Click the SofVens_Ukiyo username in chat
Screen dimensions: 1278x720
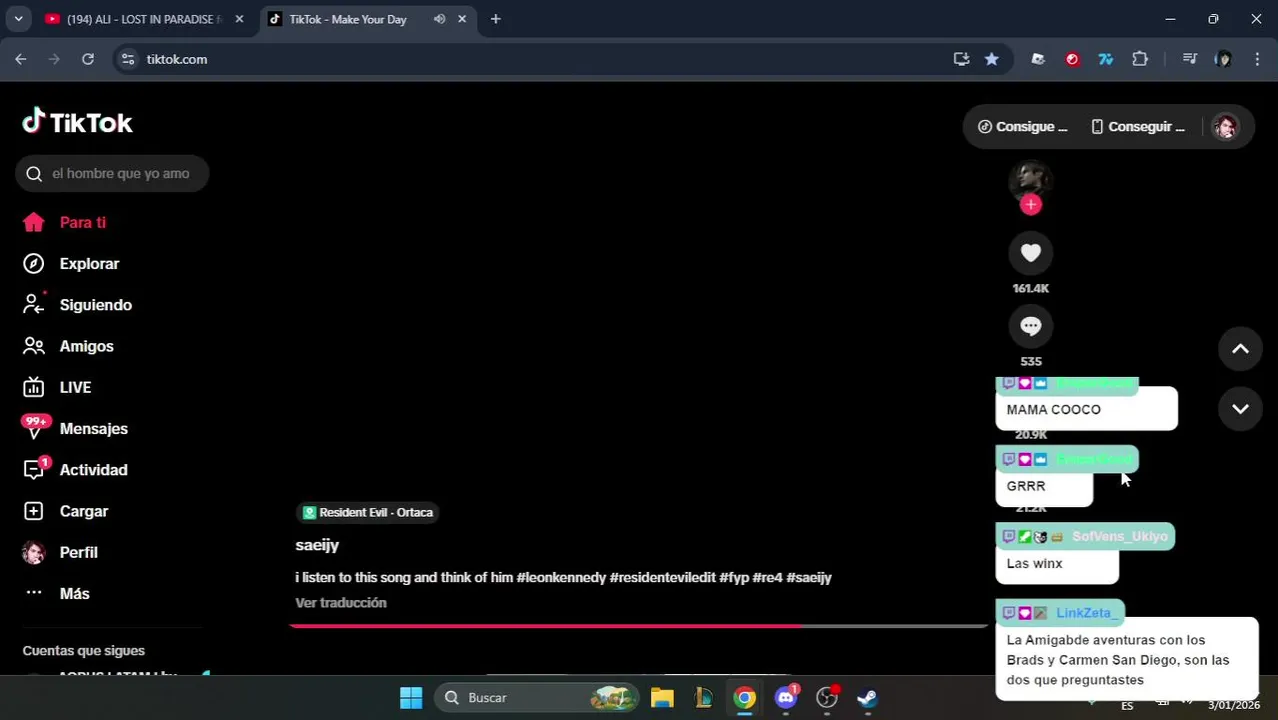pyautogui.click(x=1119, y=537)
